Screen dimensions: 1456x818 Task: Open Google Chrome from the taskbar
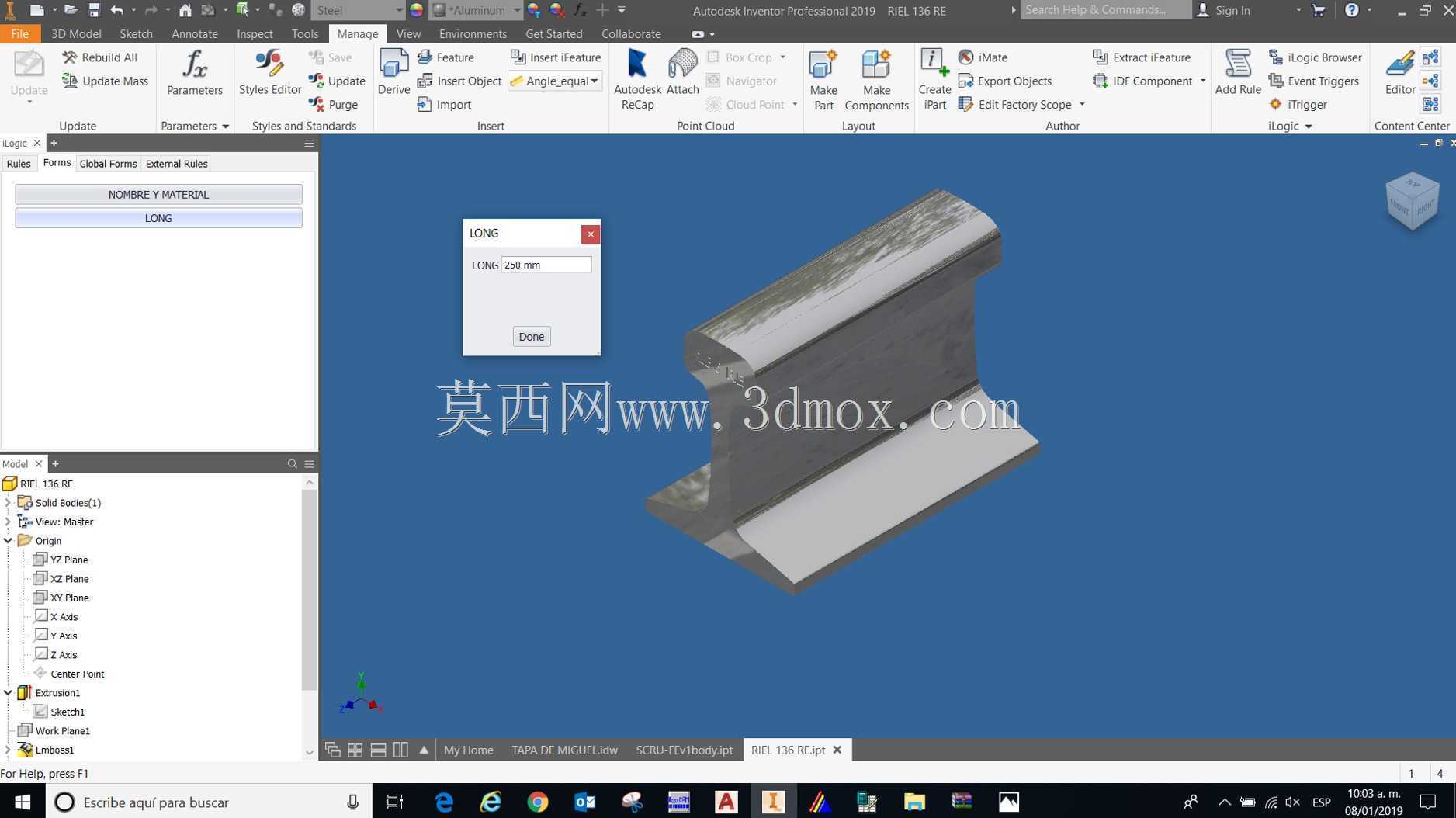click(x=537, y=802)
